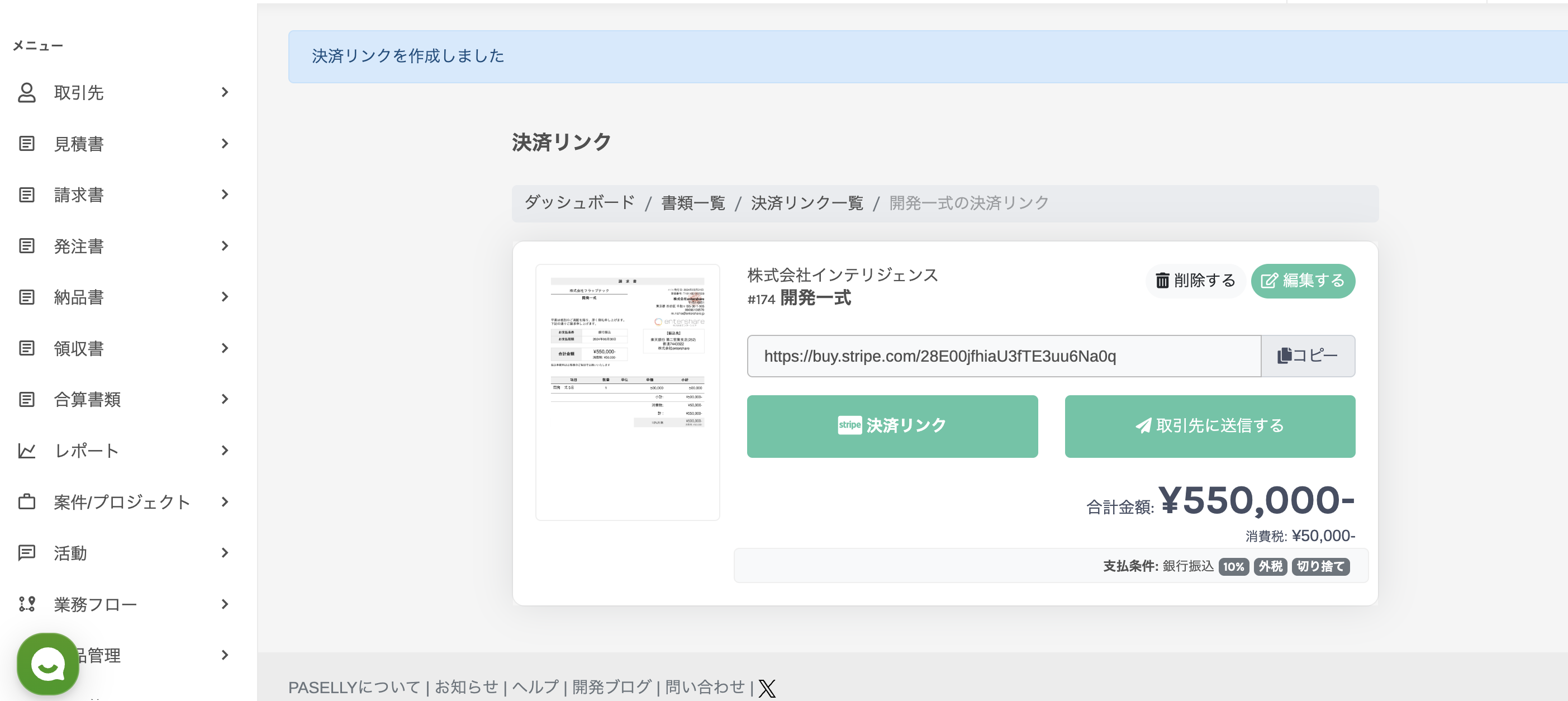Expand the 取引先 menu chevron
1568x701 pixels.
[225, 93]
